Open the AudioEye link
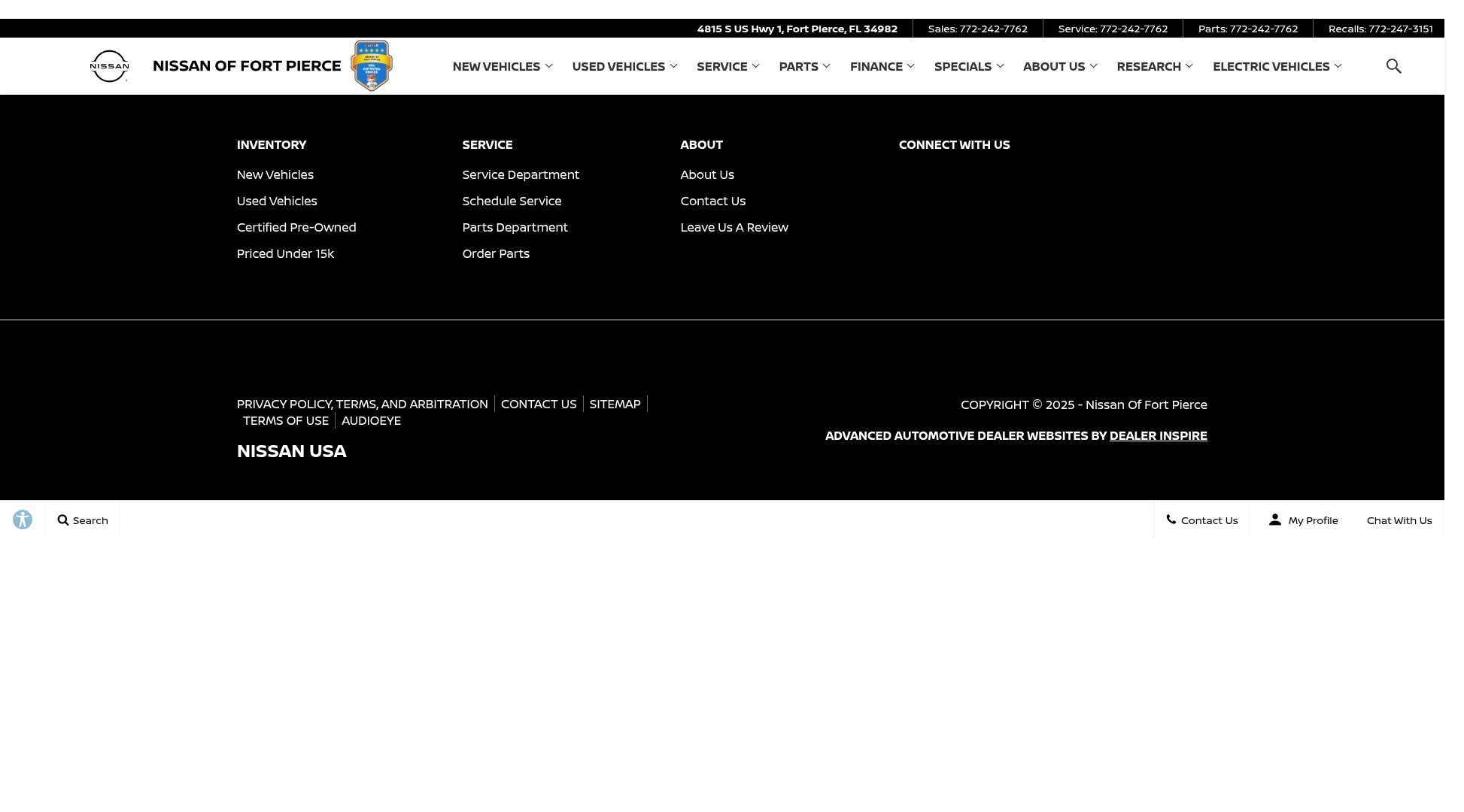Image resolution: width=1464 pixels, height=812 pixels. coord(371,420)
